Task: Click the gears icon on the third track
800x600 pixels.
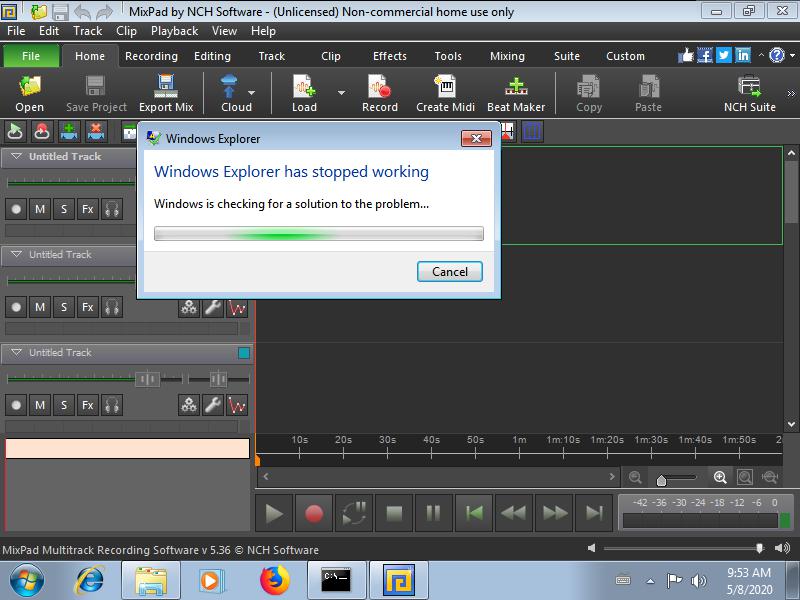Action: point(189,405)
